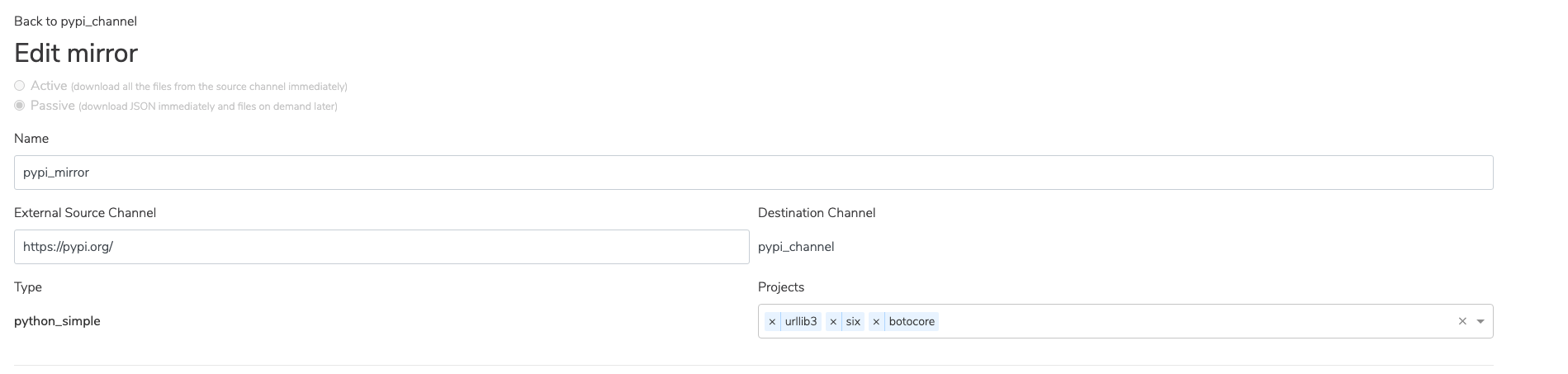The width and height of the screenshot is (1568, 374).
Task: Click the urllib3 tag label
Action: click(801, 321)
